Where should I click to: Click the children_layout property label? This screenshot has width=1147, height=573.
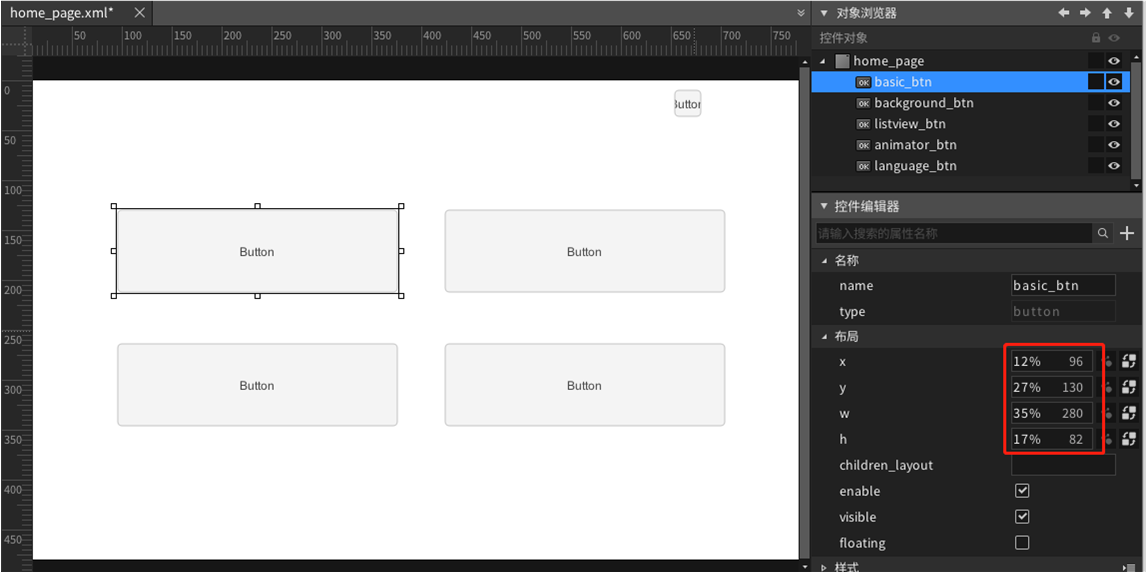tap(886, 465)
